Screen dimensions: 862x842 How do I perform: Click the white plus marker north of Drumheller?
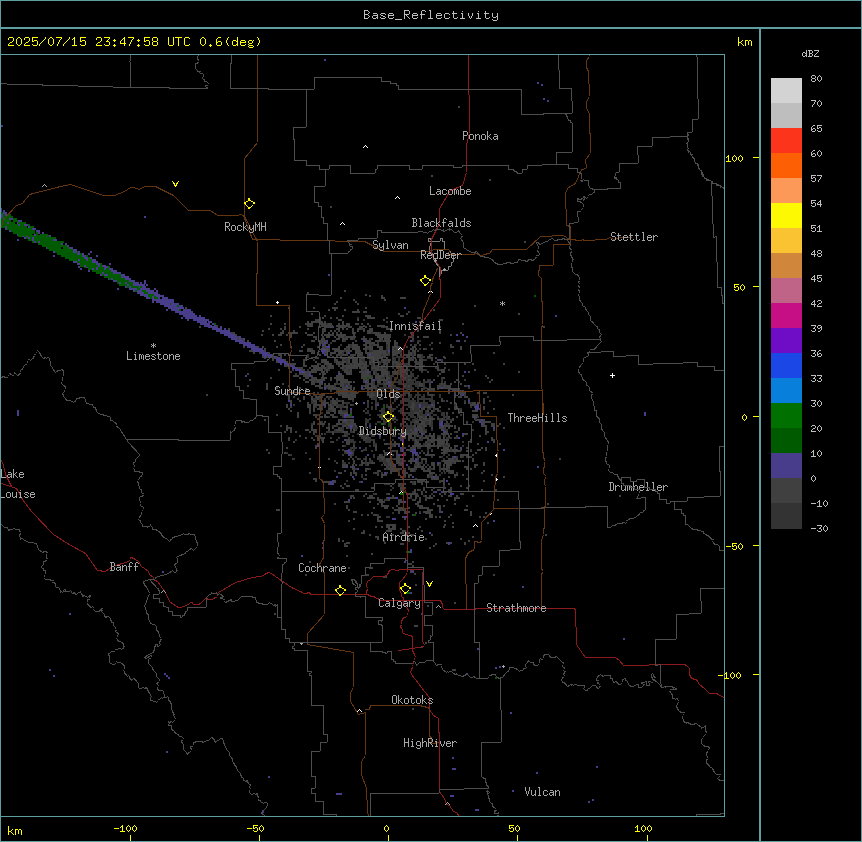pyautogui.click(x=612, y=375)
